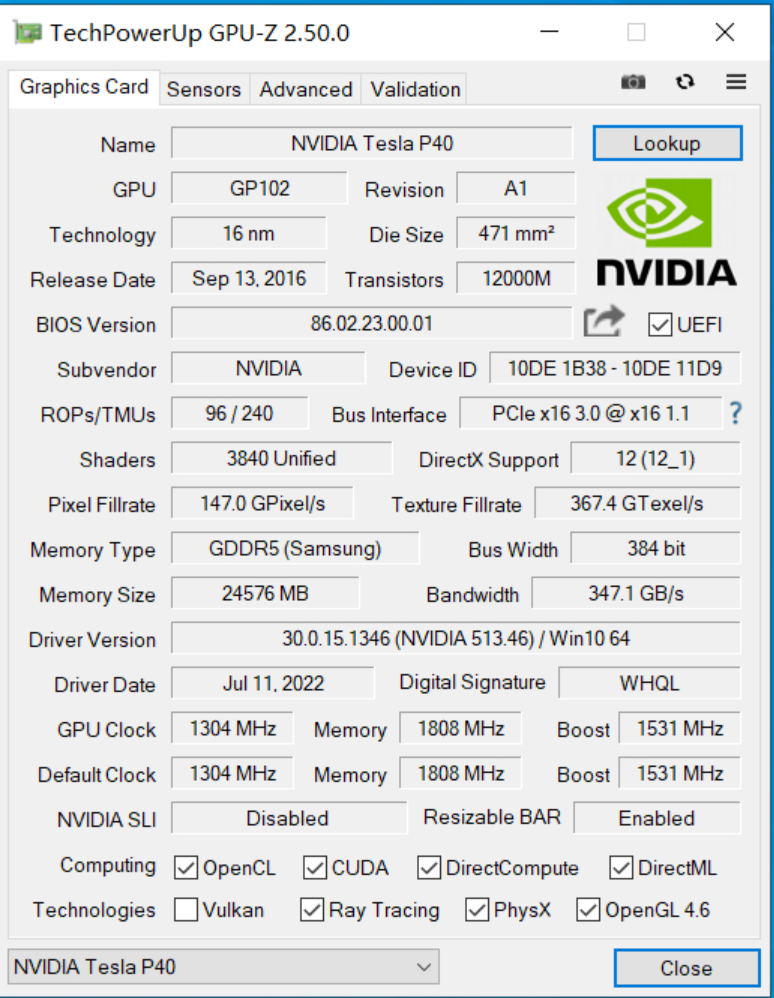Open the NVIDIA Tesla P40 GPU dropdown
774x998 pixels.
pyautogui.click(x=223, y=967)
